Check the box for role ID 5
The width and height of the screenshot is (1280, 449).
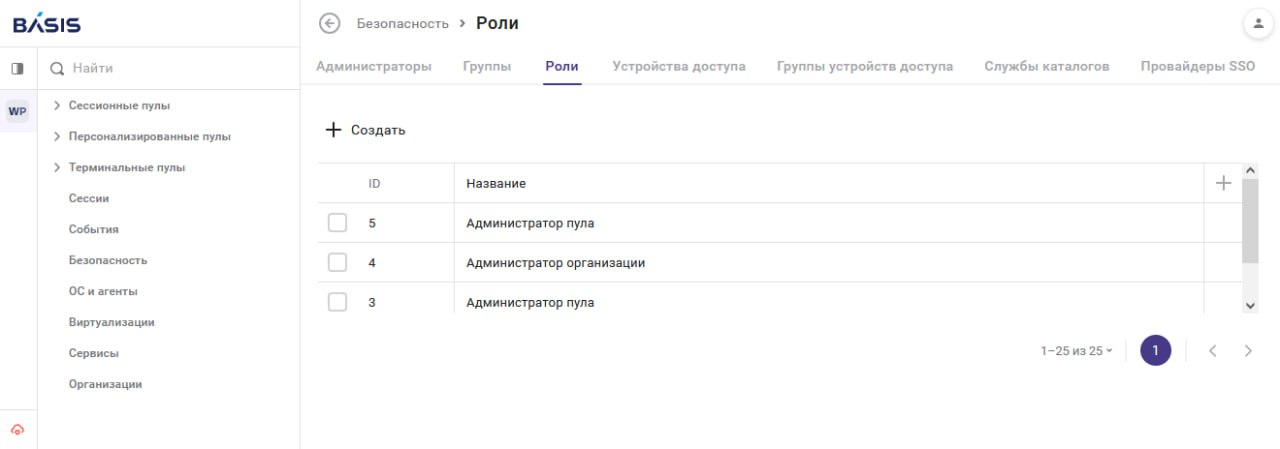[337, 223]
